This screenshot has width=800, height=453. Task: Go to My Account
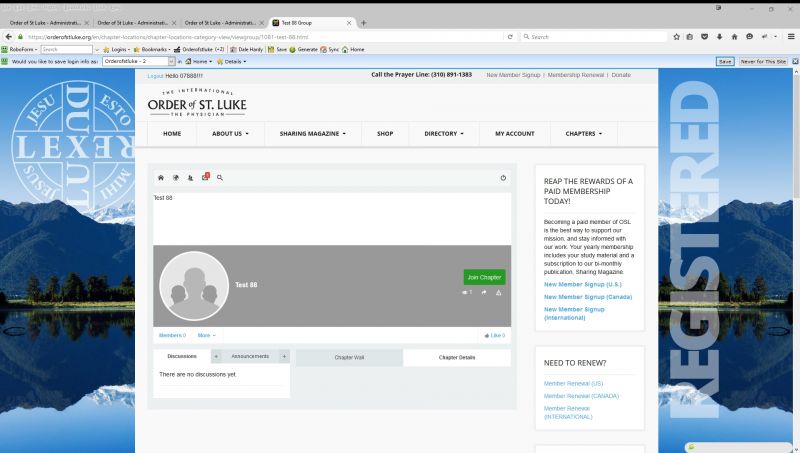[515, 134]
